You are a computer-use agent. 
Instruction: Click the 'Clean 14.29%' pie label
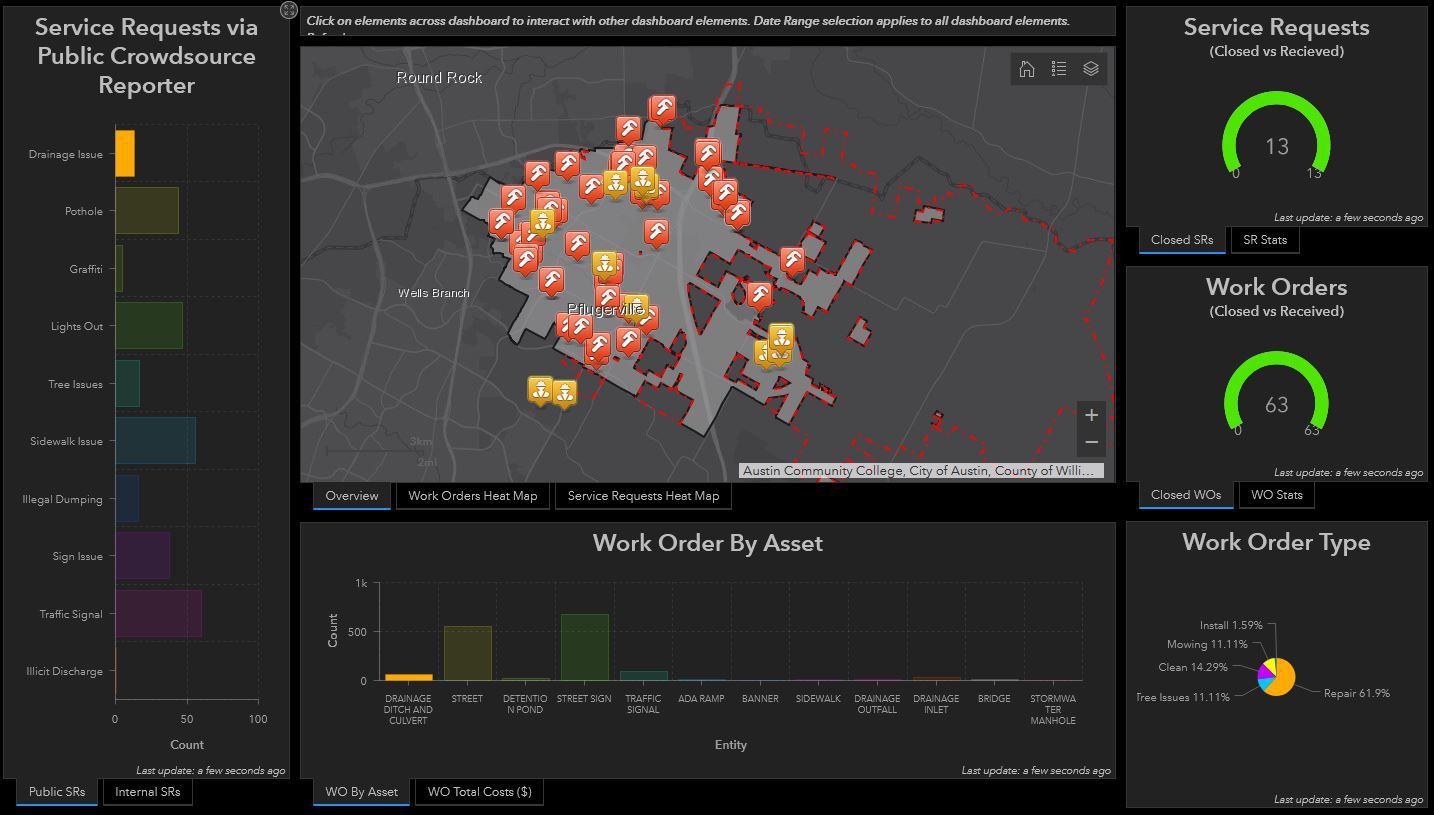[x=1193, y=667]
